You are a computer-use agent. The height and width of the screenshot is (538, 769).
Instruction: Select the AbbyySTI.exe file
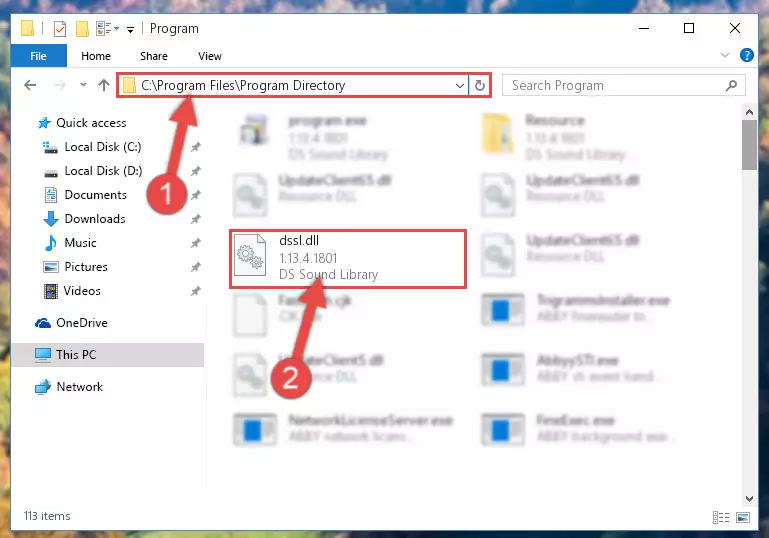point(569,369)
